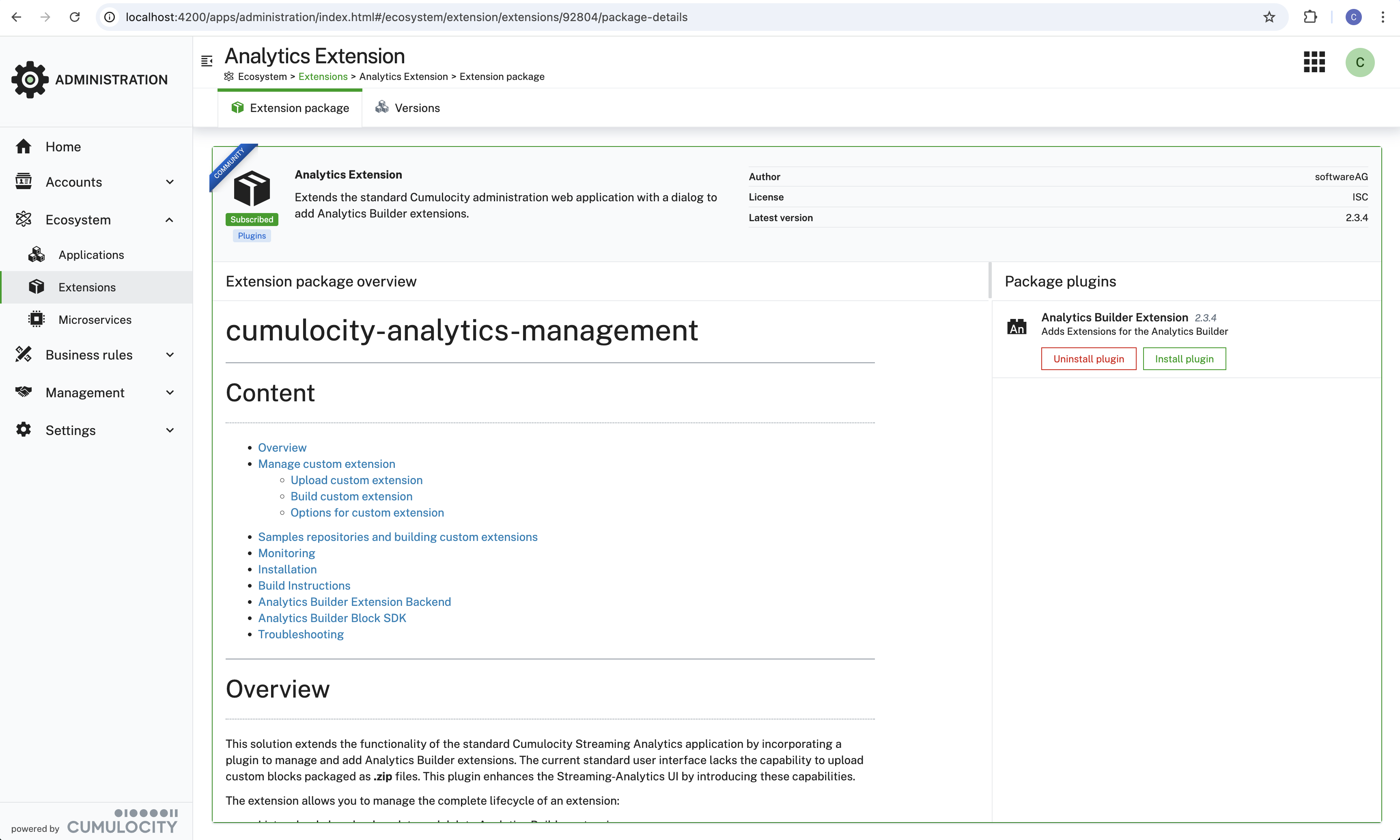Image resolution: width=1400 pixels, height=840 pixels.
Task: Click the Extensions breadcrumb link
Action: pos(323,76)
